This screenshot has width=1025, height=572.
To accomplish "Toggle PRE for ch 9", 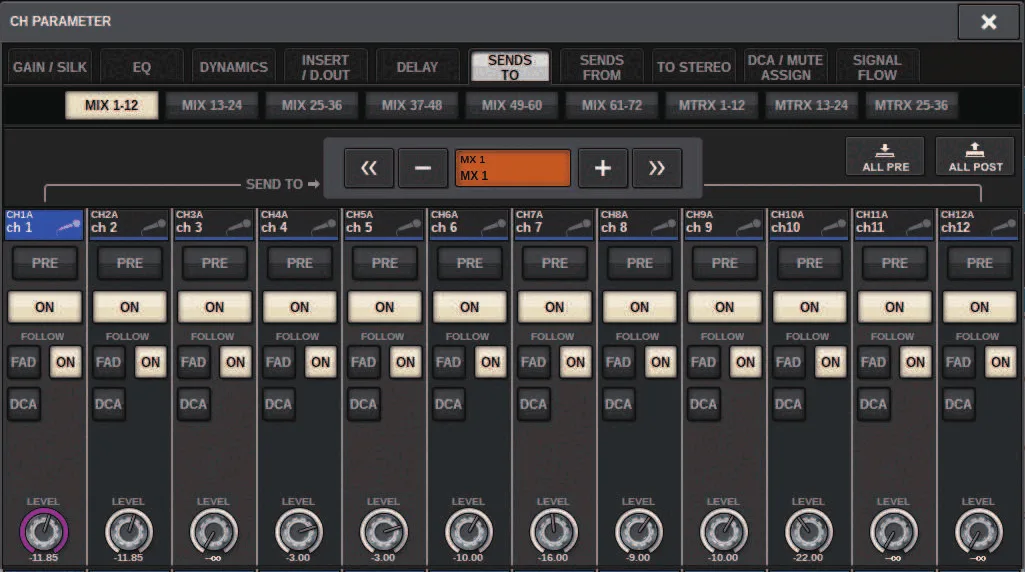I will point(724,263).
